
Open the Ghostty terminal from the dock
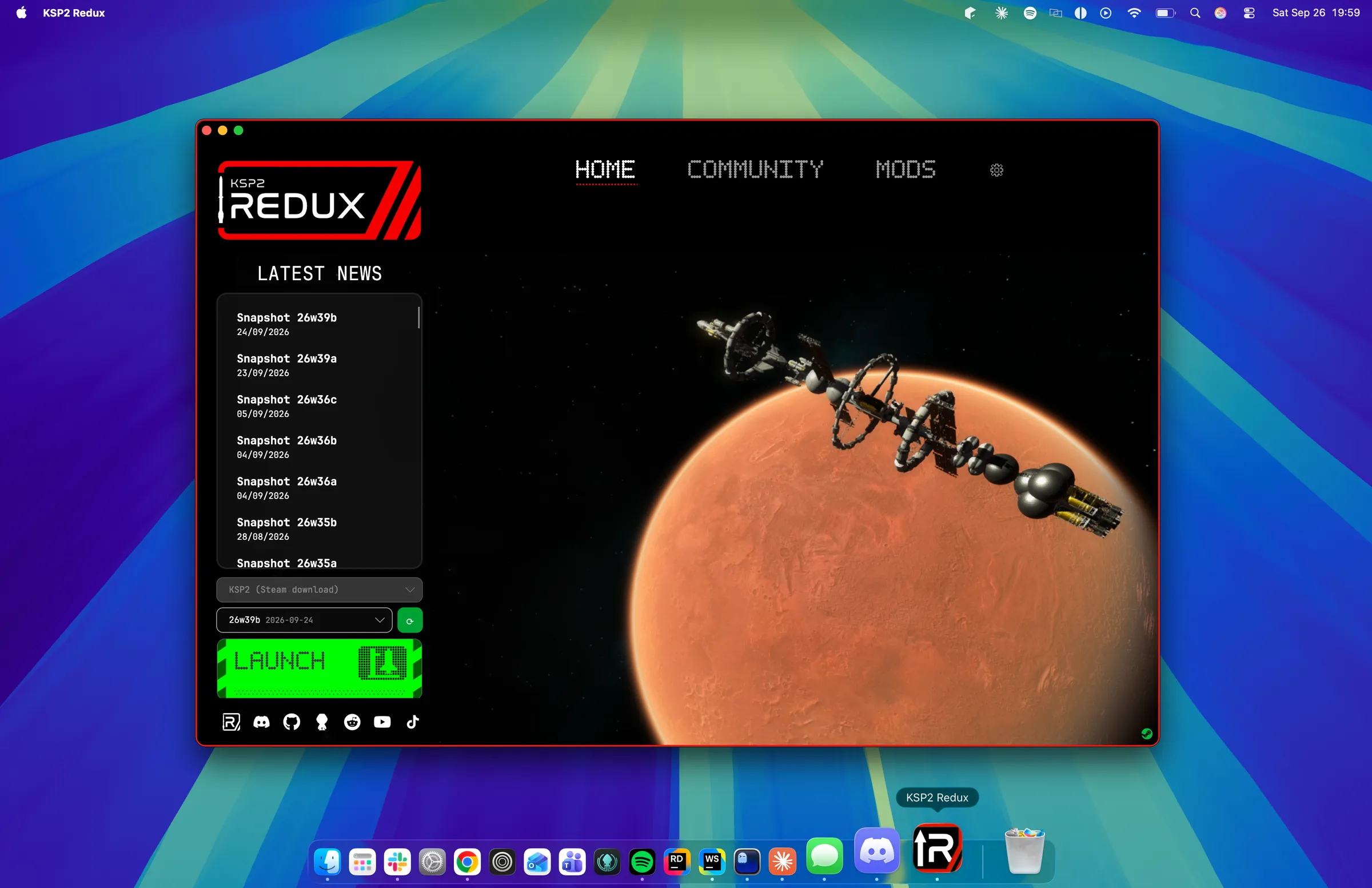click(x=747, y=862)
